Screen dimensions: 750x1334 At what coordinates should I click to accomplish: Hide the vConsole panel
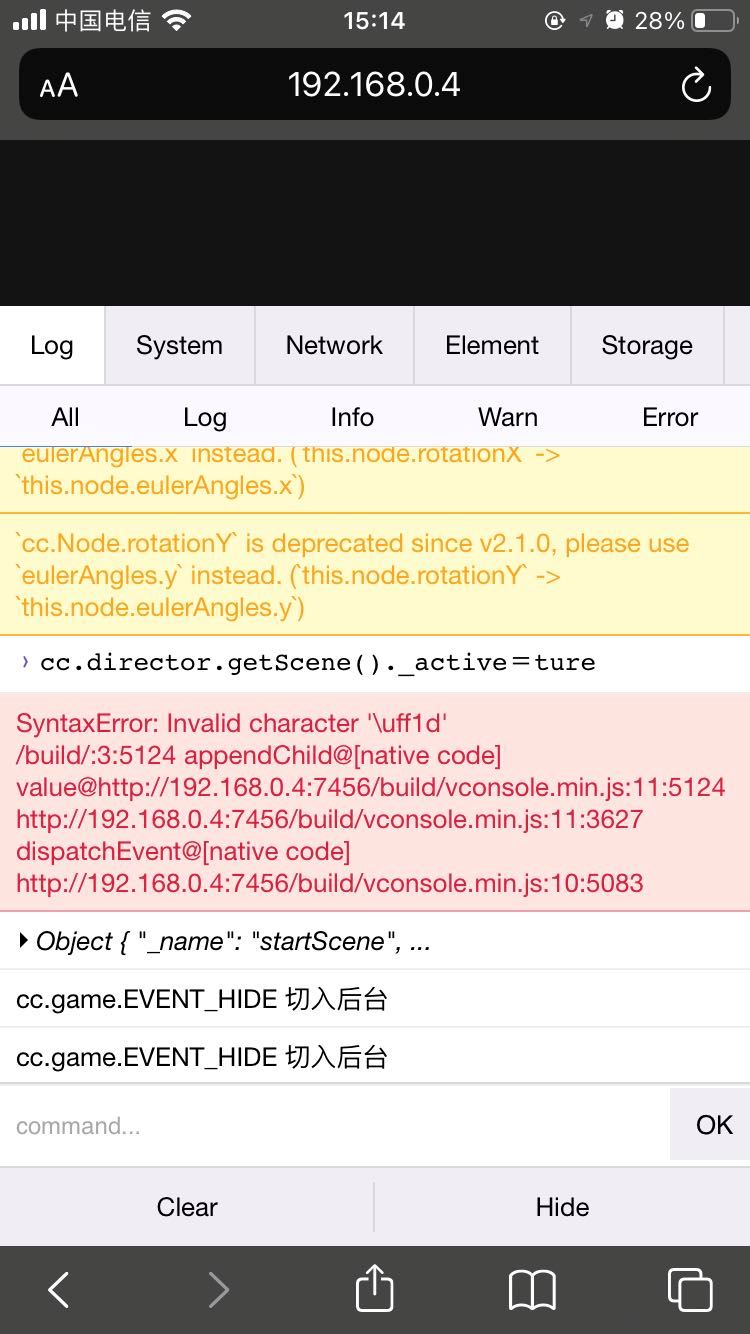tap(562, 1207)
